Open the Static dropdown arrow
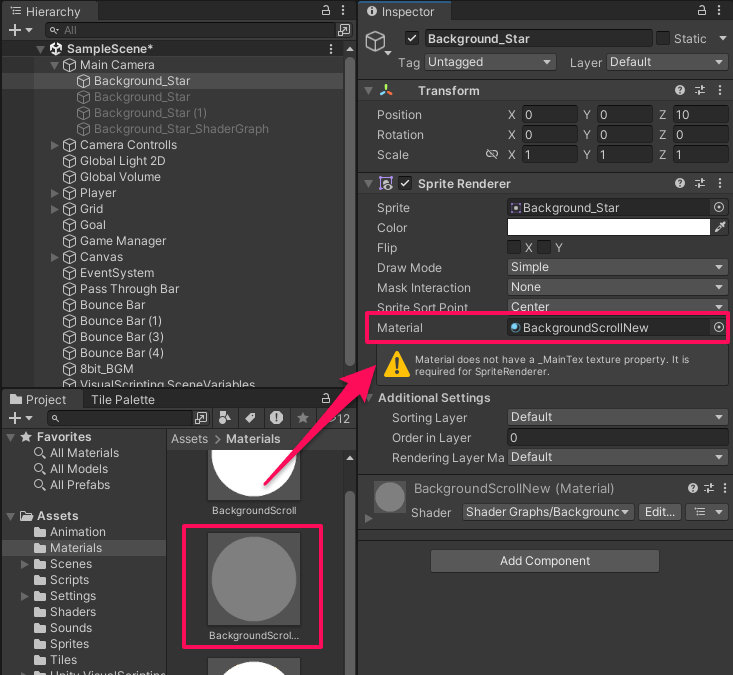This screenshot has height=675, width=733. point(723,38)
